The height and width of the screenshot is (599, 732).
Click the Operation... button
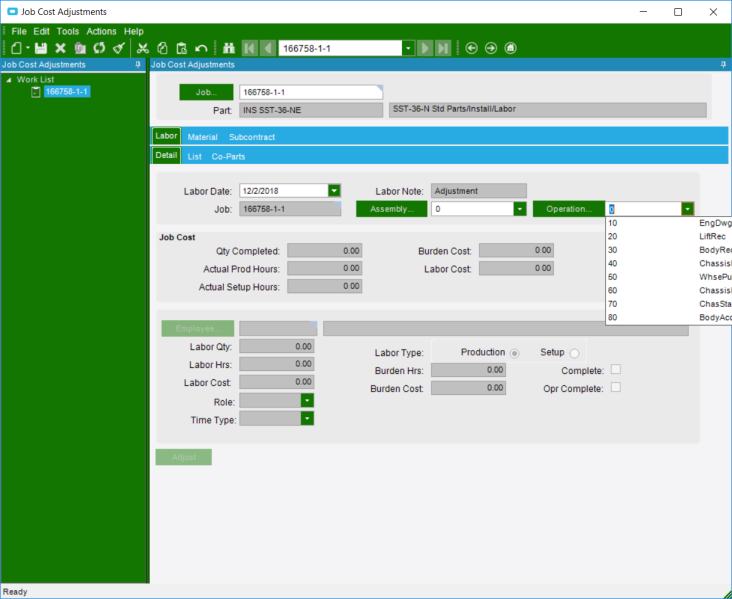point(569,209)
